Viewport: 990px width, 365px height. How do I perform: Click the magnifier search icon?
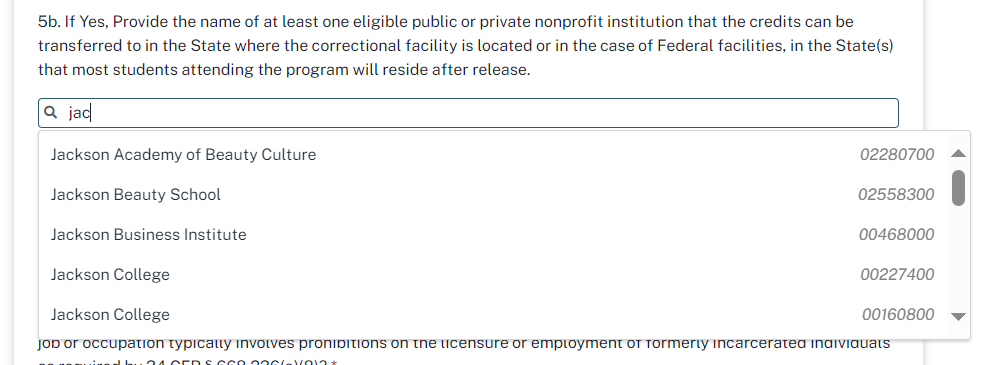[x=51, y=113]
